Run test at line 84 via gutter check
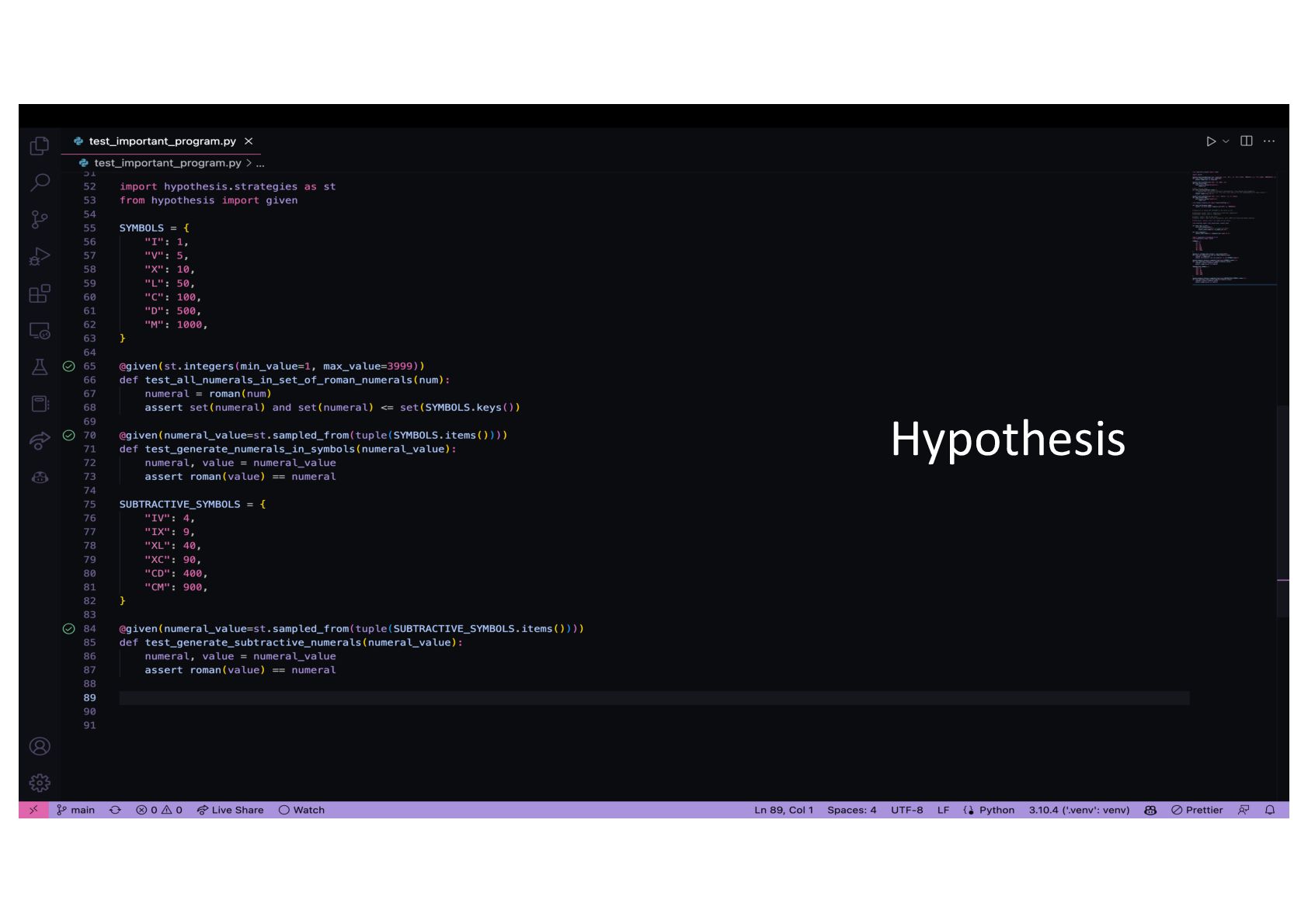Screen dimensions: 1308x924 [69, 629]
